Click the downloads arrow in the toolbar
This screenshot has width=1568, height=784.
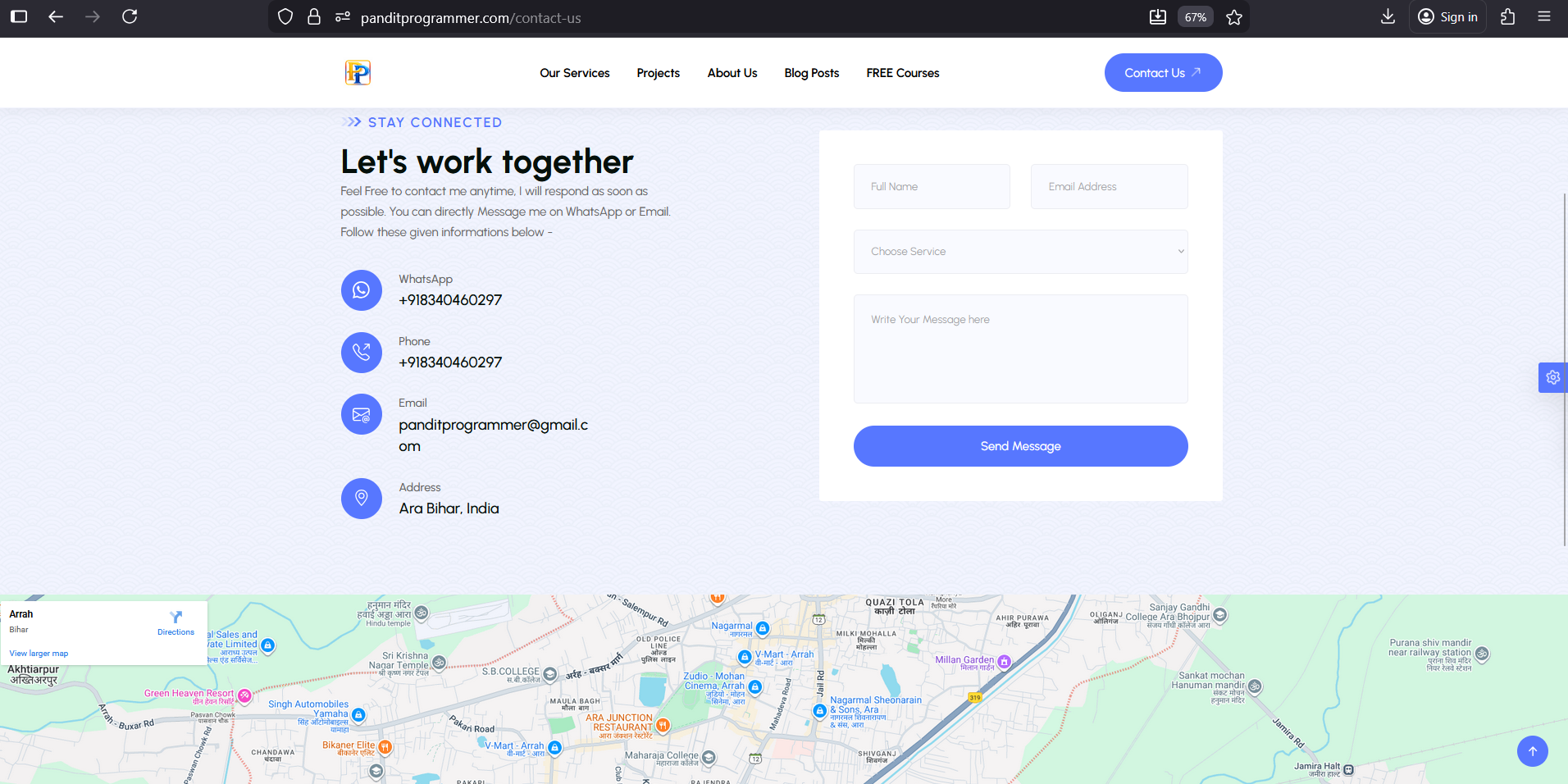(x=1387, y=16)
